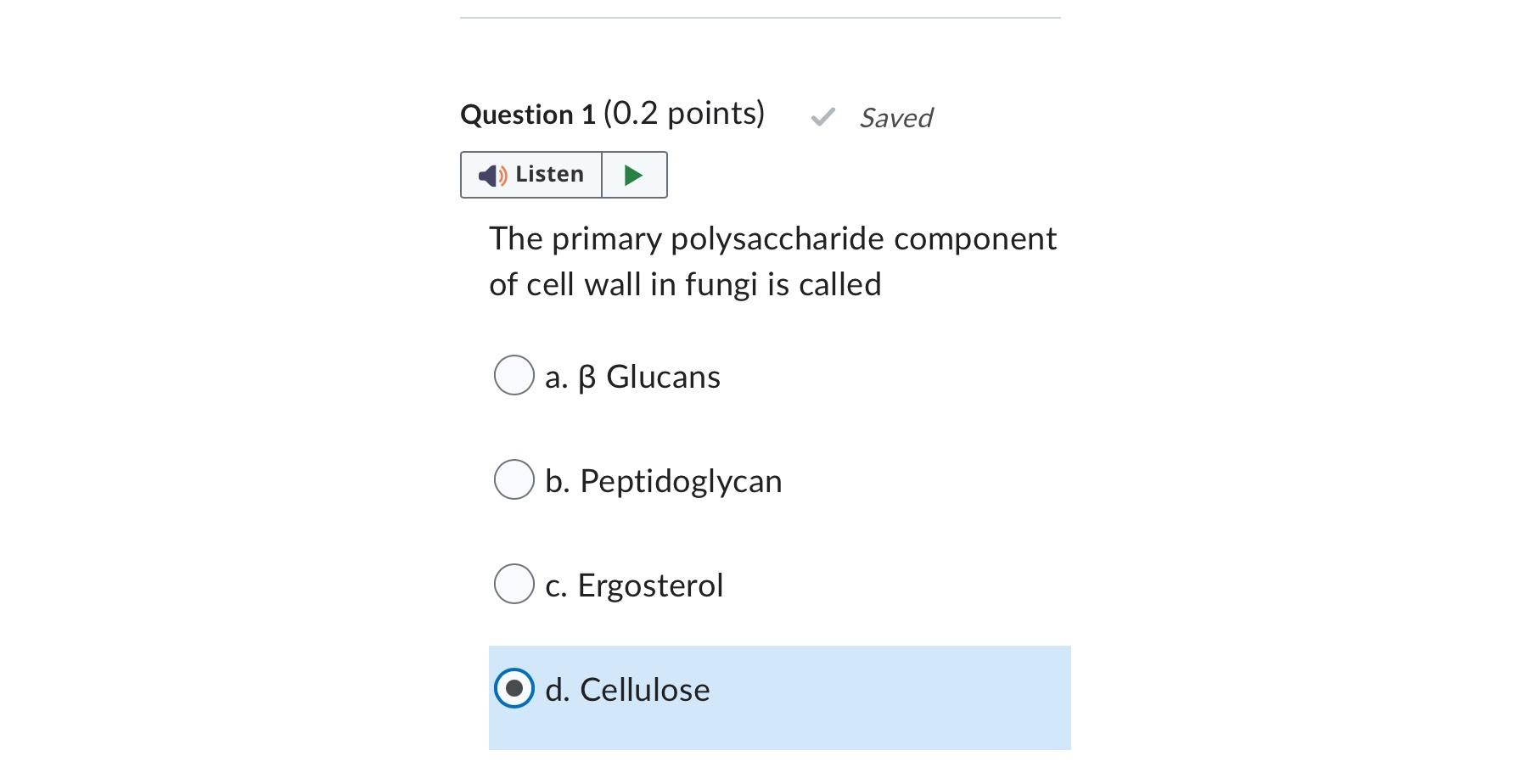The image size is (1521, 784).
Task: Select c. Ergosterol radio button
Action: click(513, 584)
